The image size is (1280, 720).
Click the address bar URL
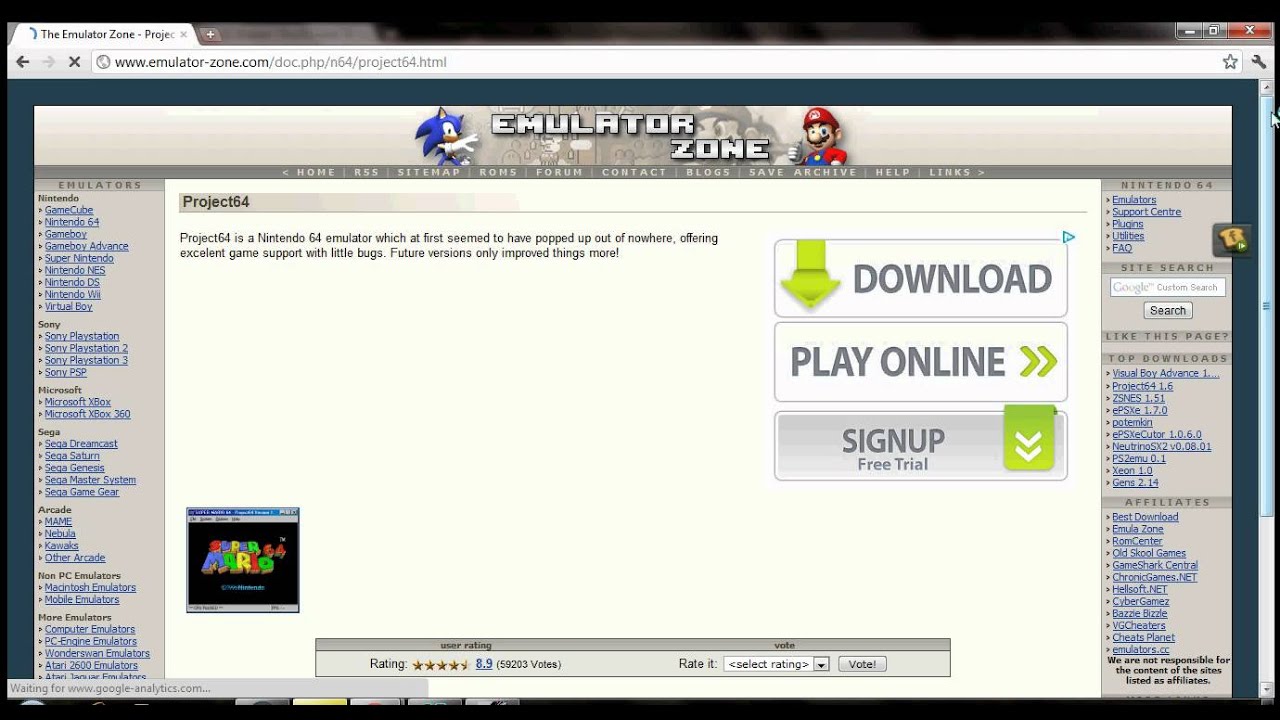280,62
